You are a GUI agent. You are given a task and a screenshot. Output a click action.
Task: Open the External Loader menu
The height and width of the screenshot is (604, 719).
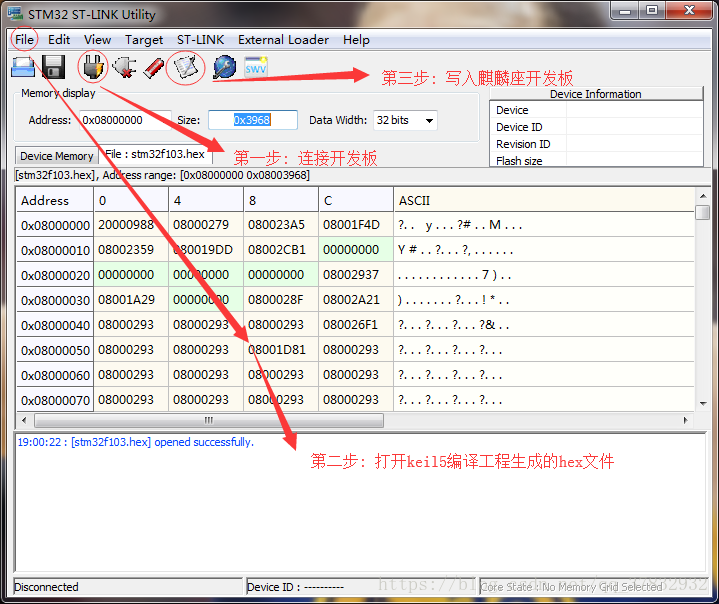click(283, 39)
